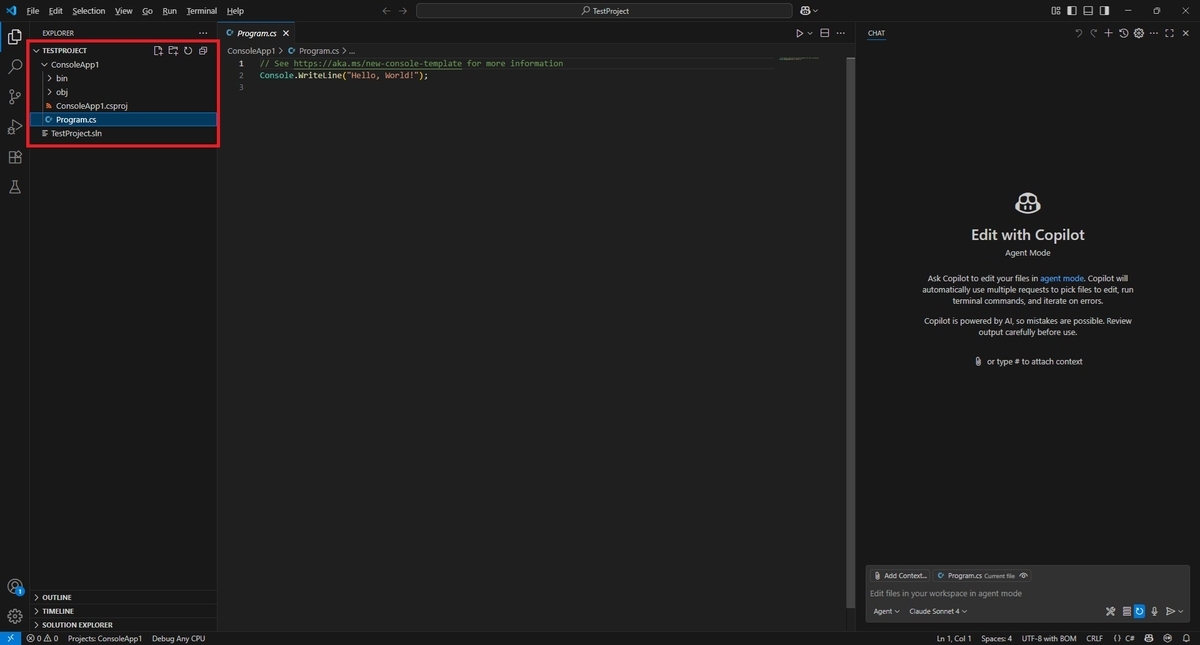Image resolution: width=1200 pixels, height=645 pixels.
Task: Toggle the primary side bar layout button
Action: pos(1072,10)
